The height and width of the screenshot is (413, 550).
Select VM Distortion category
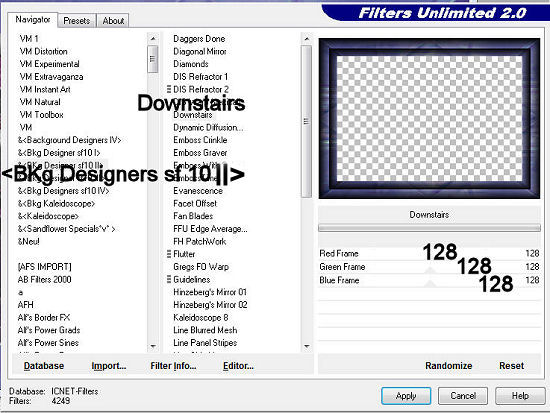point(43,51)
